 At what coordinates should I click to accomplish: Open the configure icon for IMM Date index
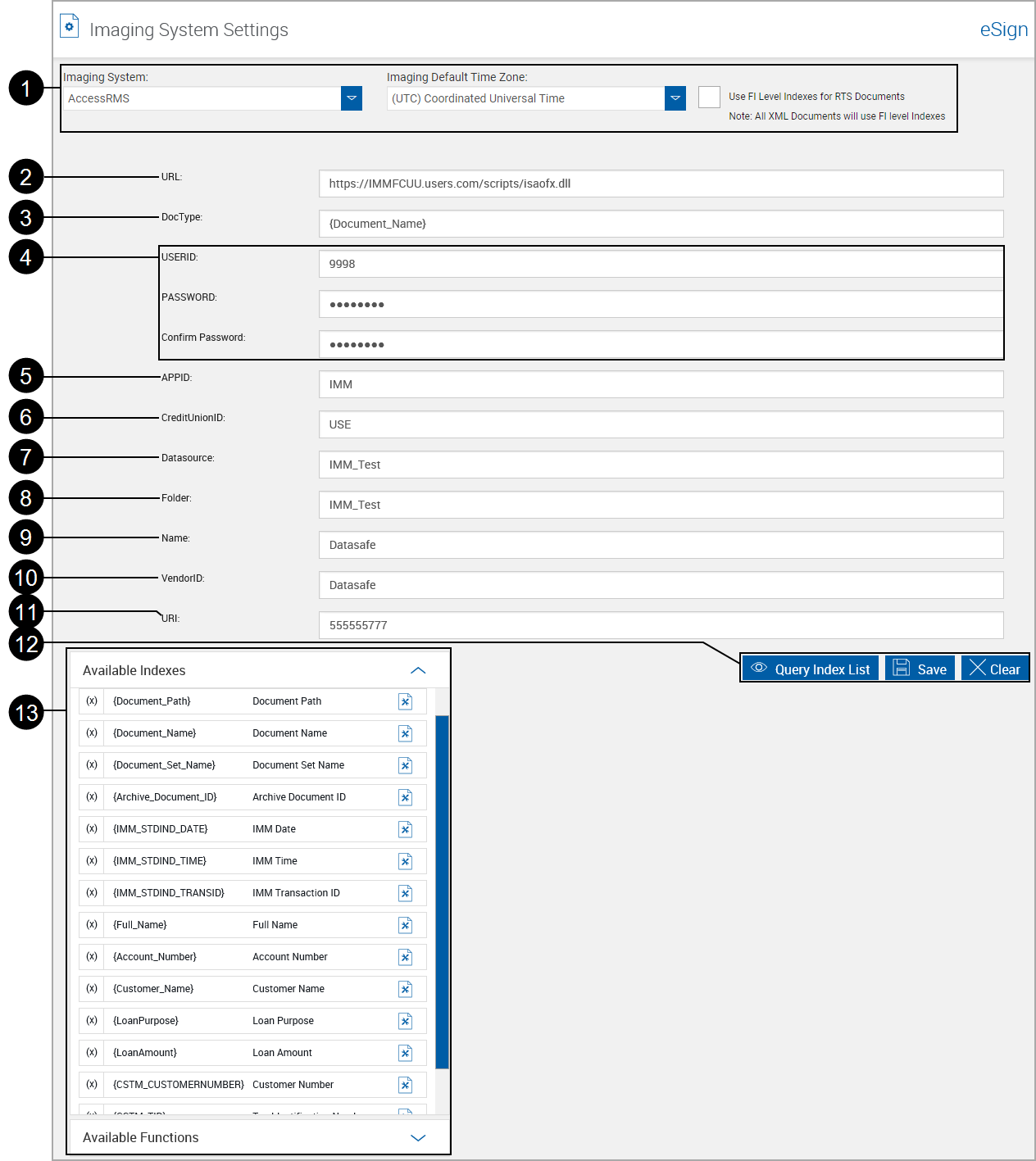pos(405,828)
